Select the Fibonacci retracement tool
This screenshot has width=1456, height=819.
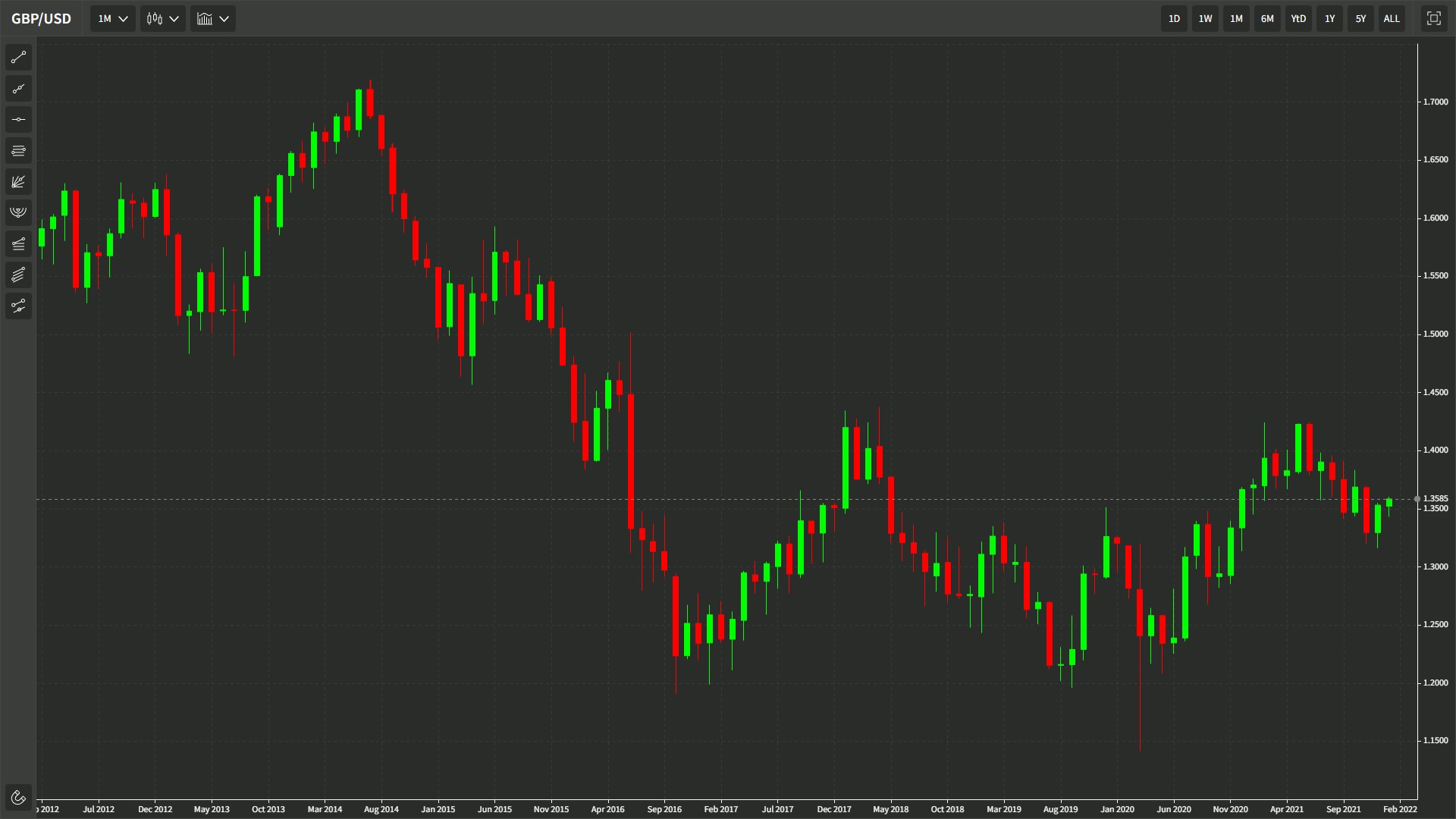(x=18, y=151)
